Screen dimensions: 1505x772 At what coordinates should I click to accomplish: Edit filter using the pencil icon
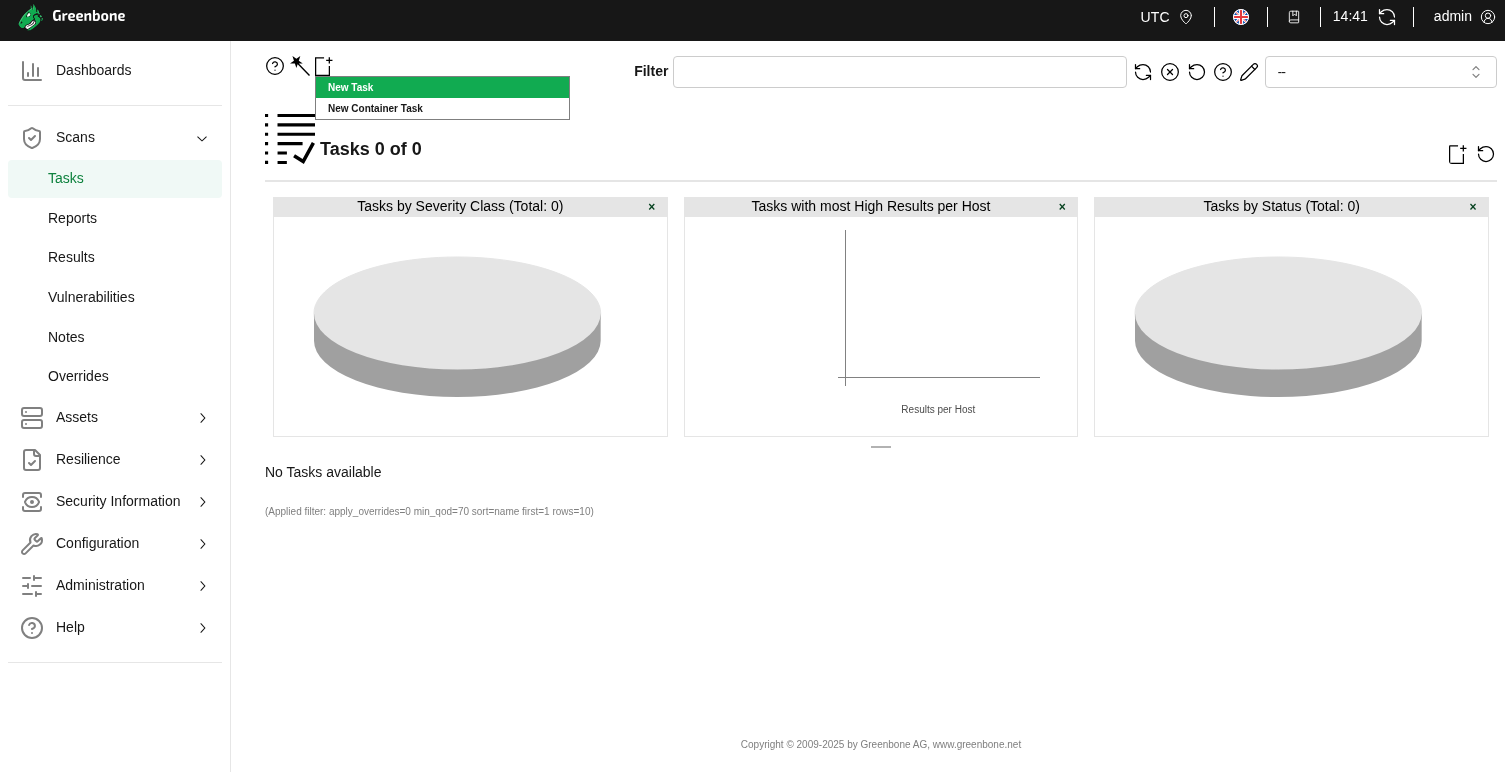point(1249,72)
